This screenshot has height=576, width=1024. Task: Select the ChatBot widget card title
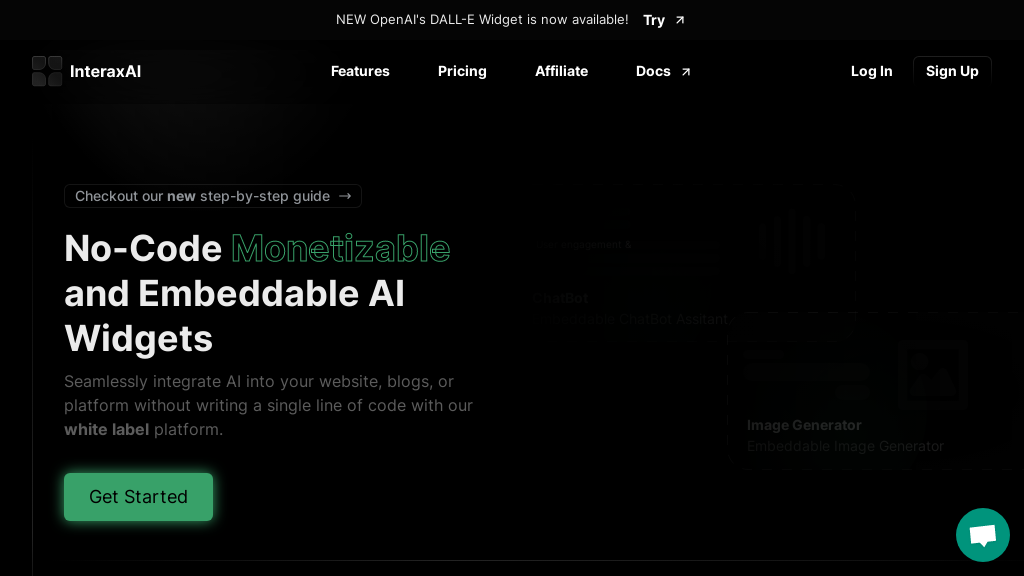[x=561, y=298]
